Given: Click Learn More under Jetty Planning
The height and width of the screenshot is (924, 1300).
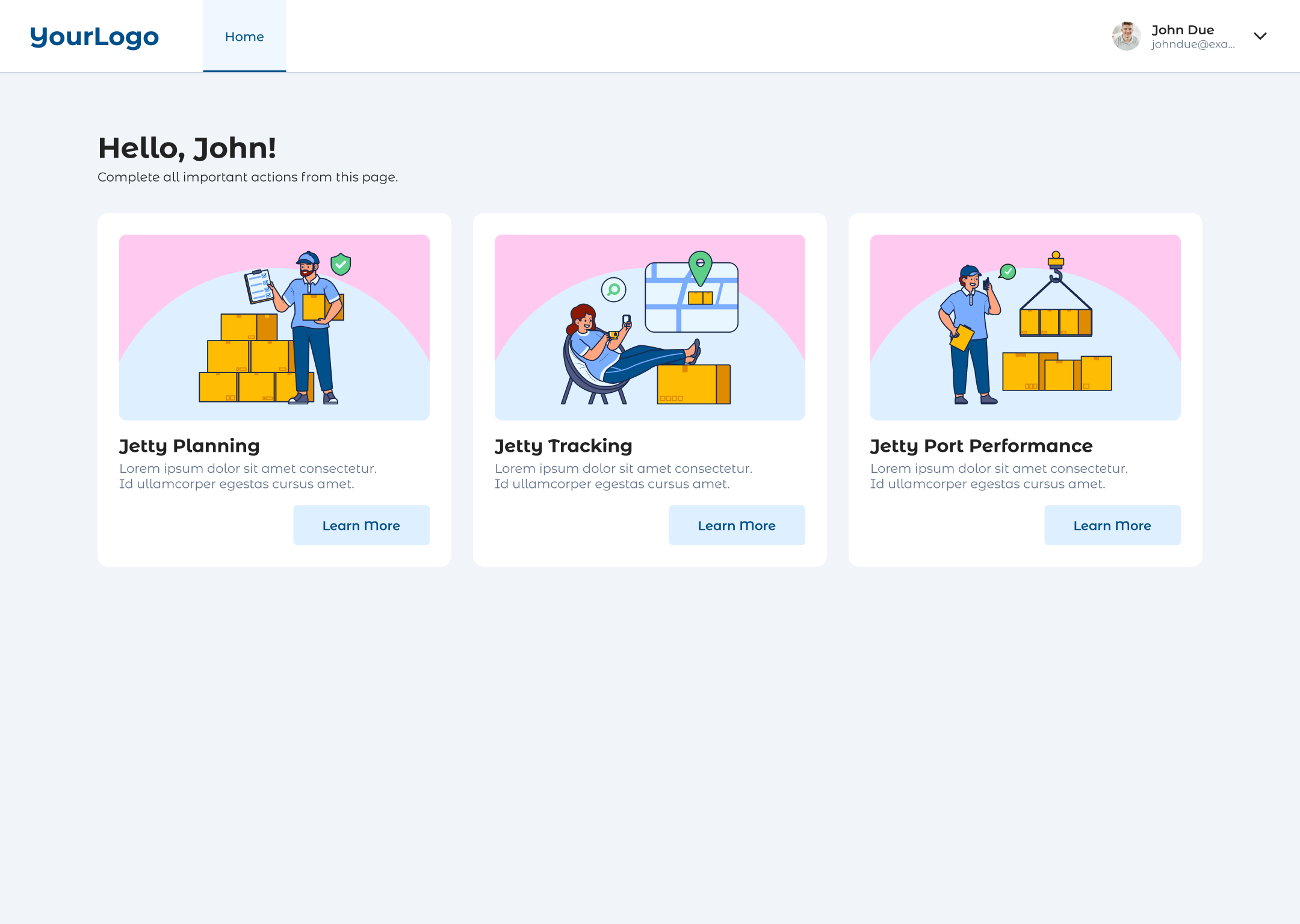Looking at the screenshot, I should point(361,525).
